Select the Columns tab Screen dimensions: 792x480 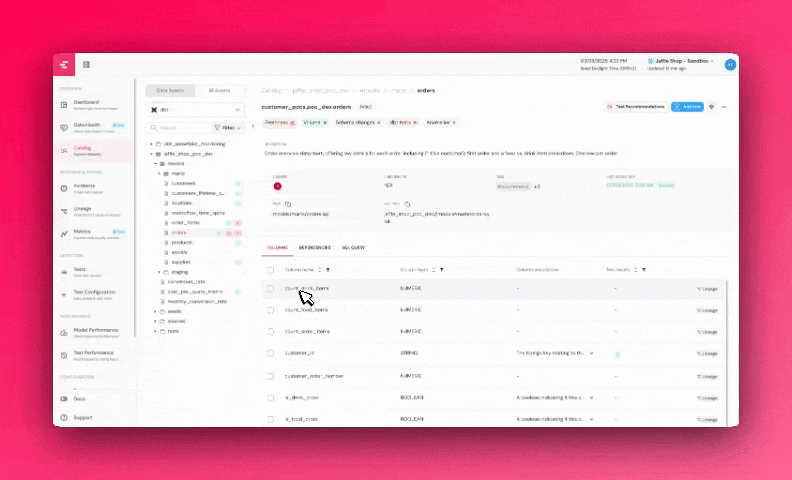click(277, 248)
